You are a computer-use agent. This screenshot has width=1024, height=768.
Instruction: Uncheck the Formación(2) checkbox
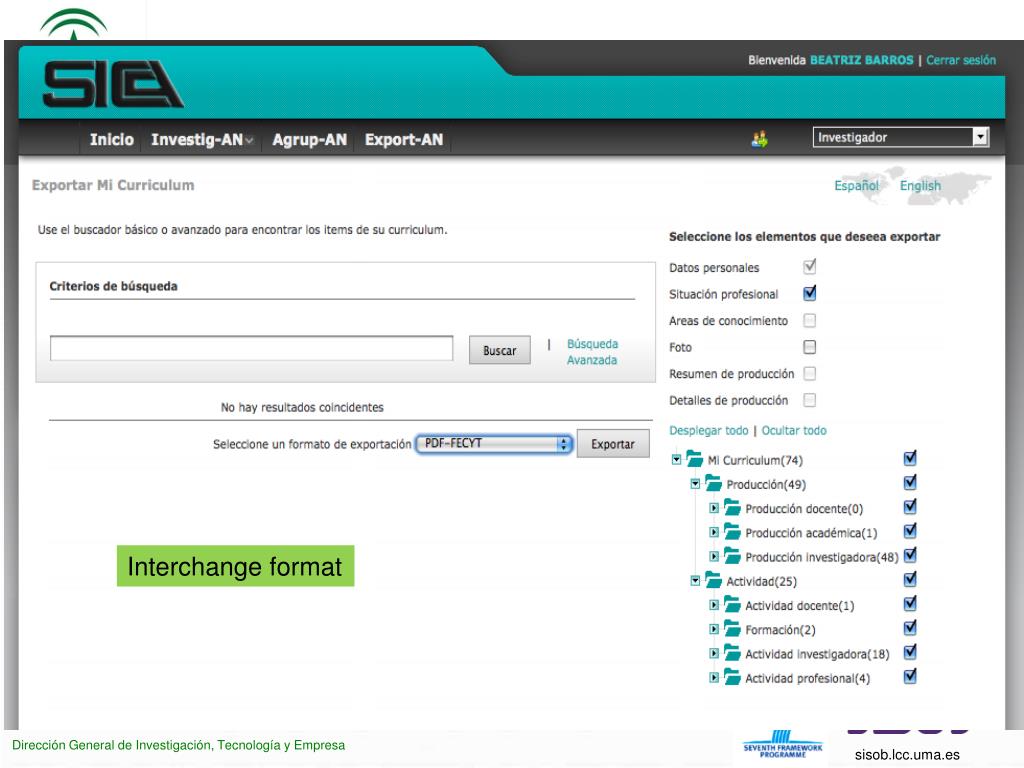click(910, 628)
